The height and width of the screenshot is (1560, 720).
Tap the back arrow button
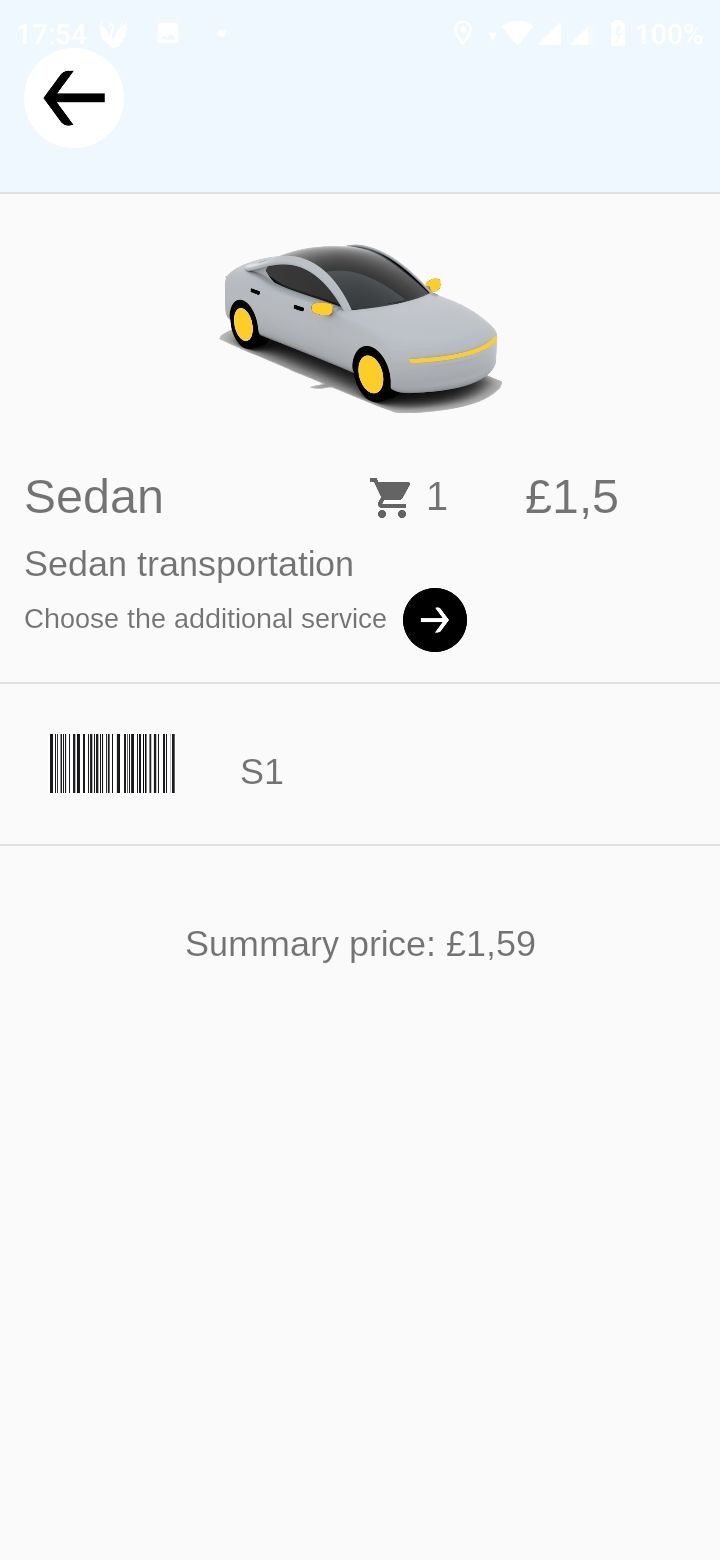74,98
